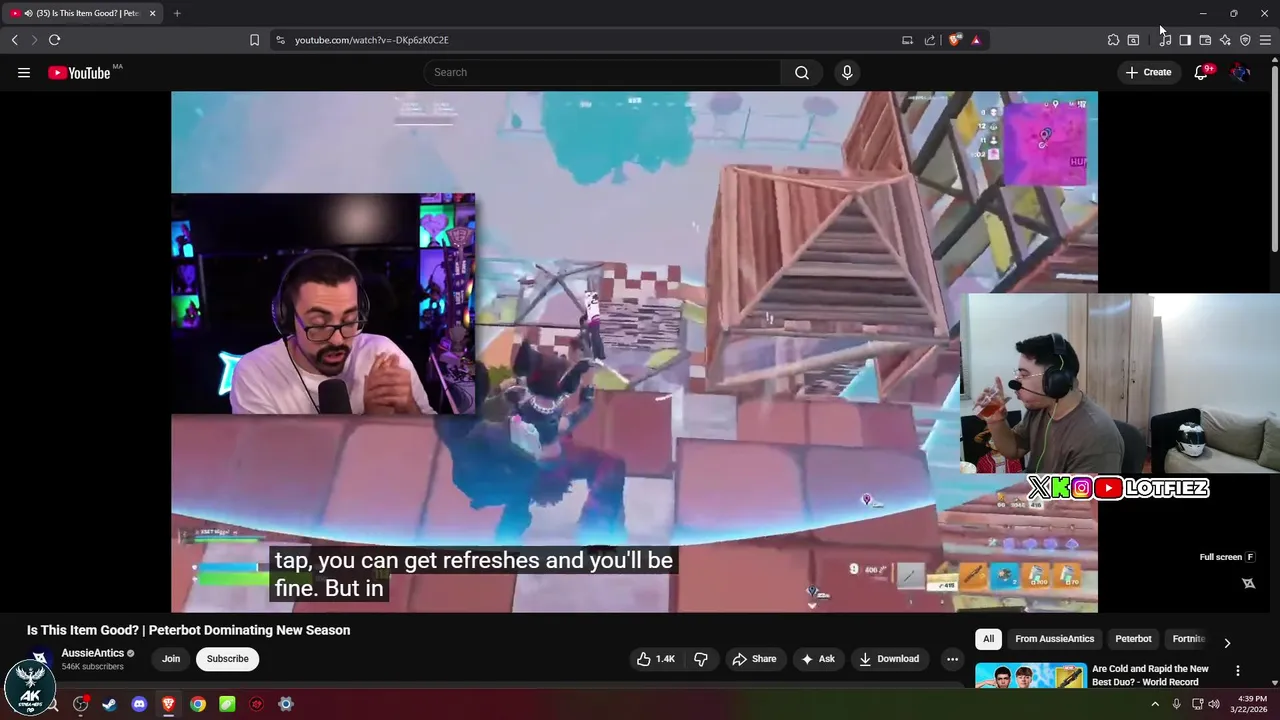
Task: Click '546K subscribers' text
Action: click(x=92, y=667)
